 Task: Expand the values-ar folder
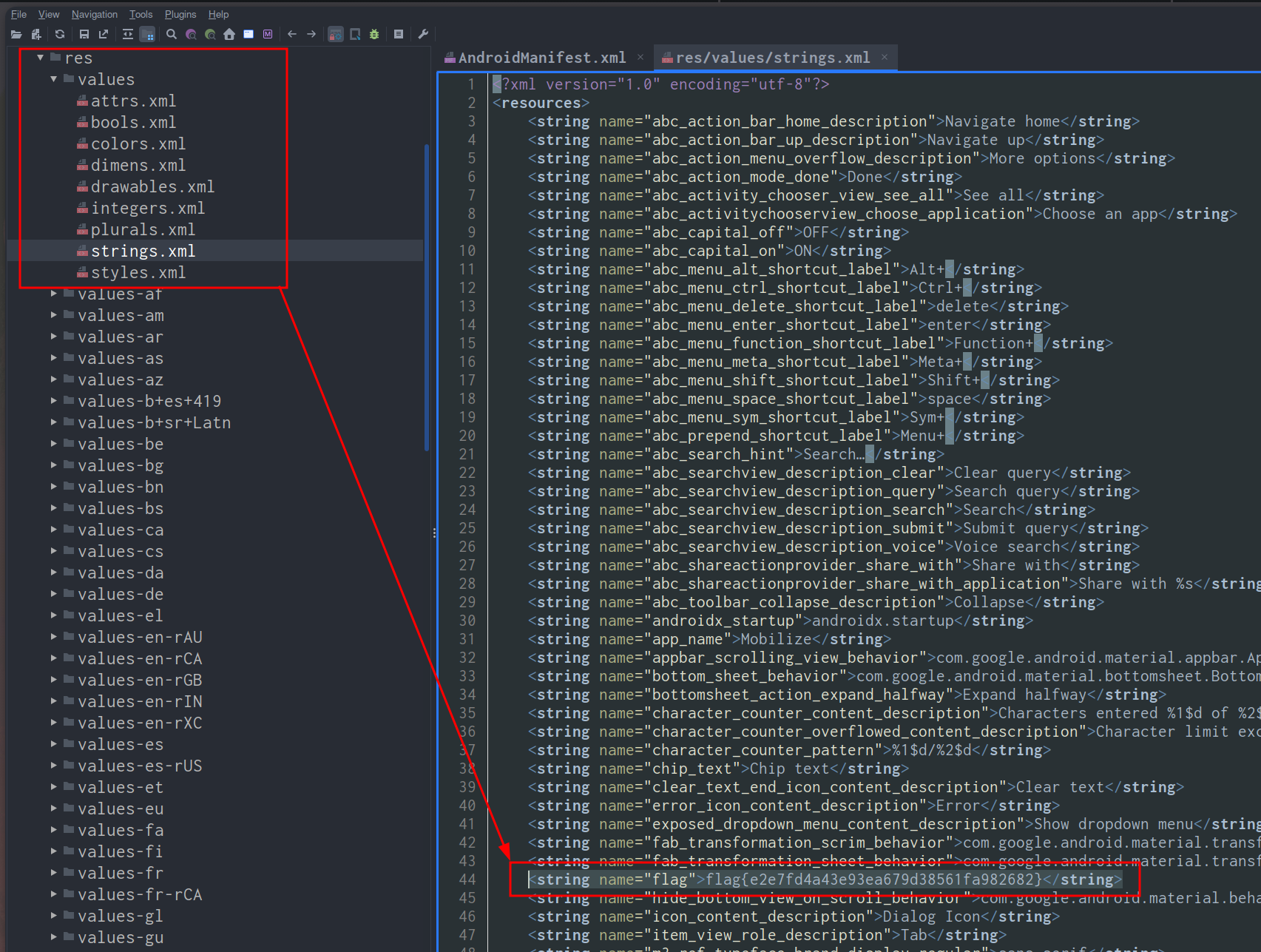(x=53, y=337)
